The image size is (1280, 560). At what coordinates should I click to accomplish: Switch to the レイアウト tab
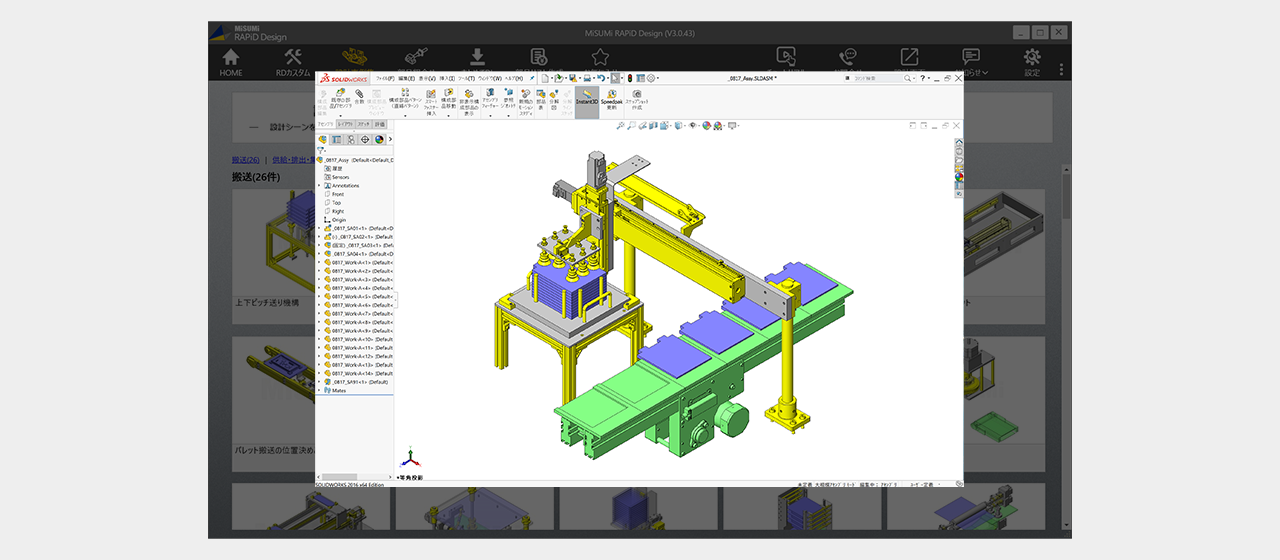pos(344,125)
